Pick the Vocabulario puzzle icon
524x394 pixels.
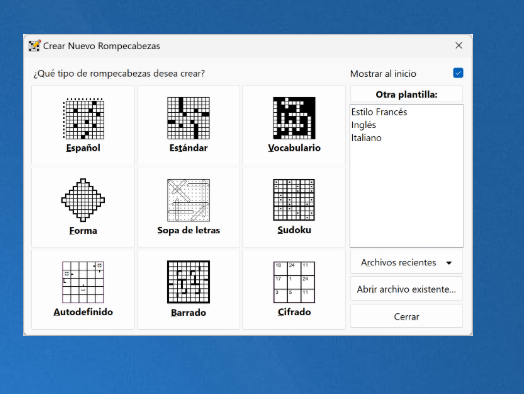click(x=294, y=118)
